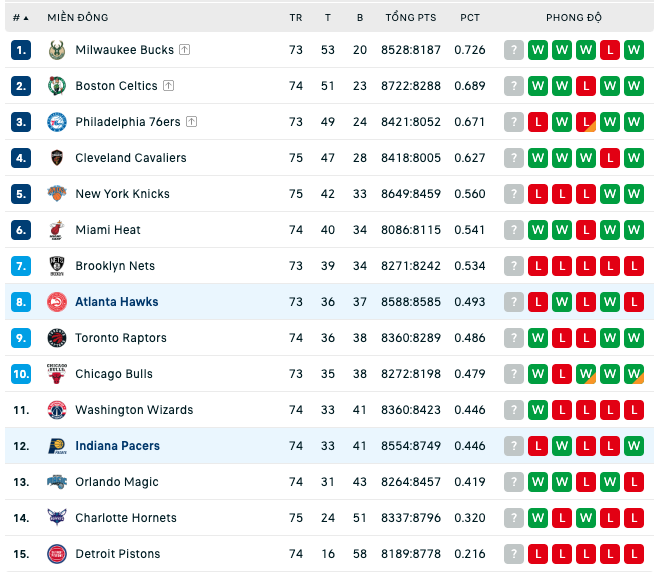This screenshot has width=658, height=576.
Task: Sort table by the # rank column
Action: pyautogui.click(x=20, y=18)
